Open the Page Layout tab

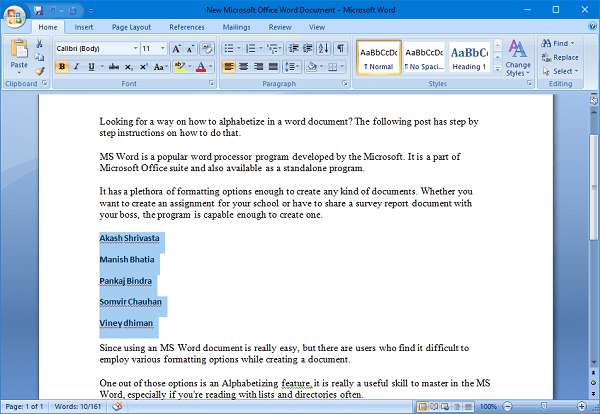[131, 27]
